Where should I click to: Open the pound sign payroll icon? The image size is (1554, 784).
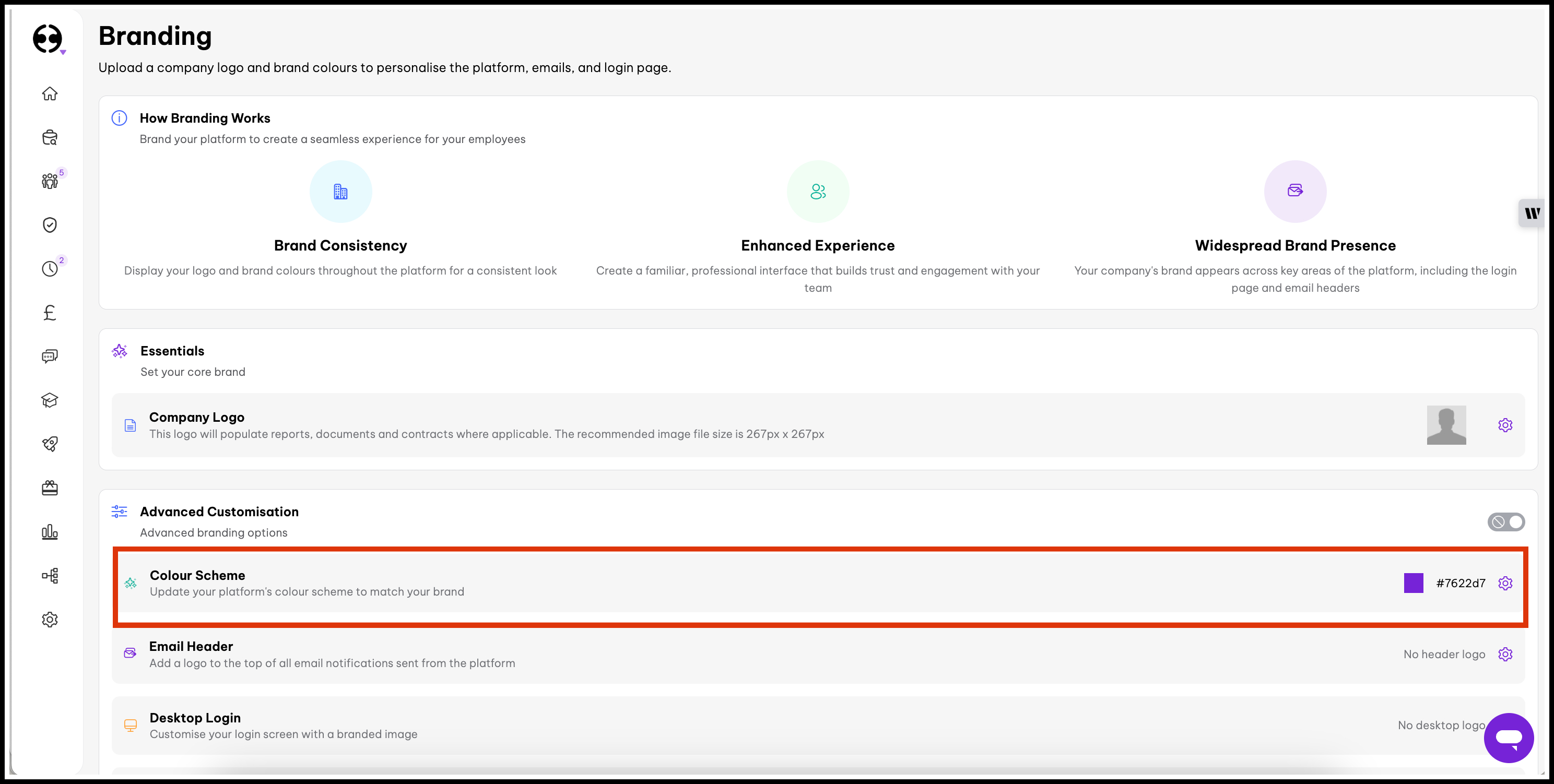[50, 312]
